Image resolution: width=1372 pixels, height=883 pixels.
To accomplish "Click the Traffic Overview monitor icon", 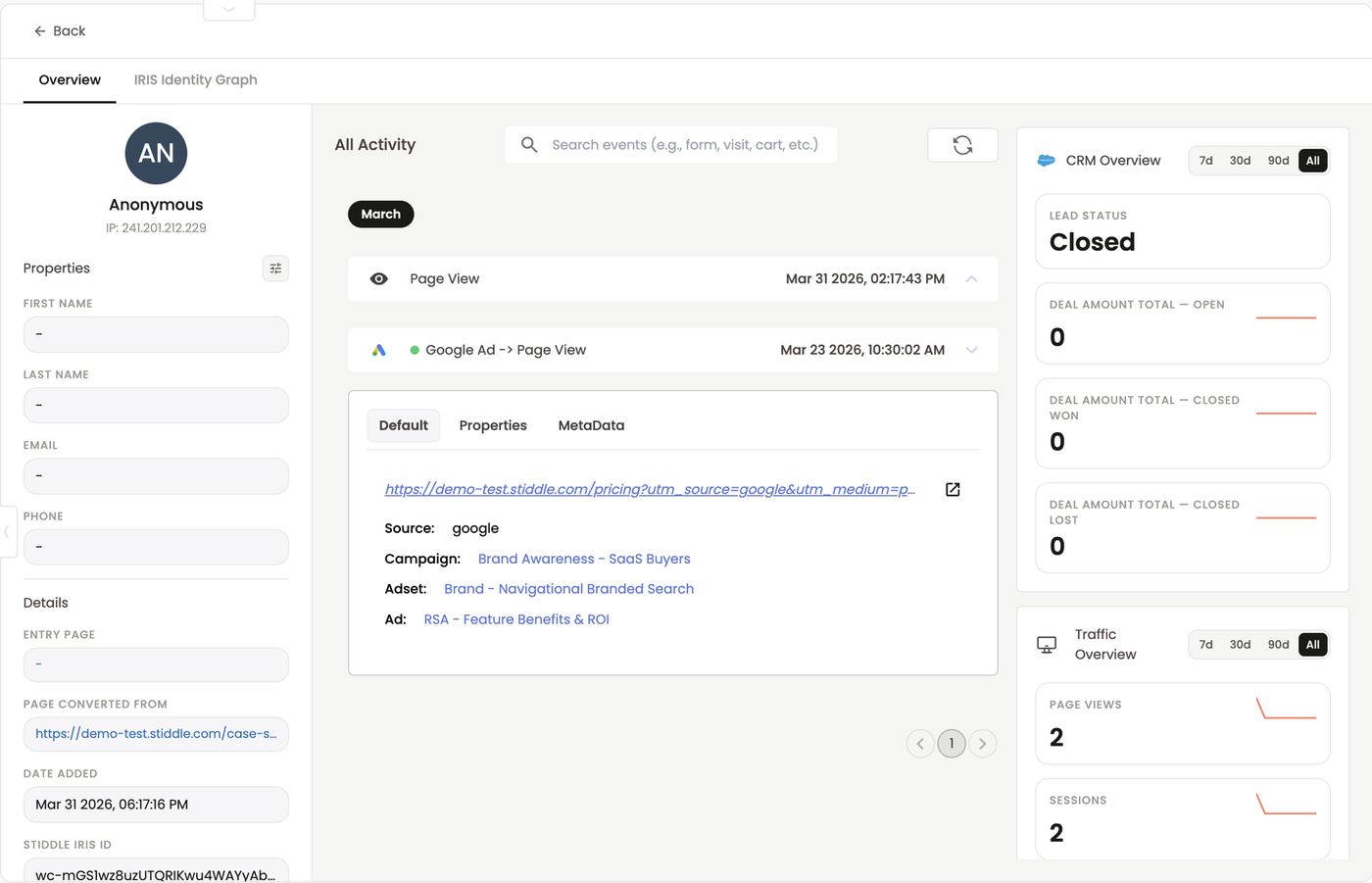I will 1047,645.
